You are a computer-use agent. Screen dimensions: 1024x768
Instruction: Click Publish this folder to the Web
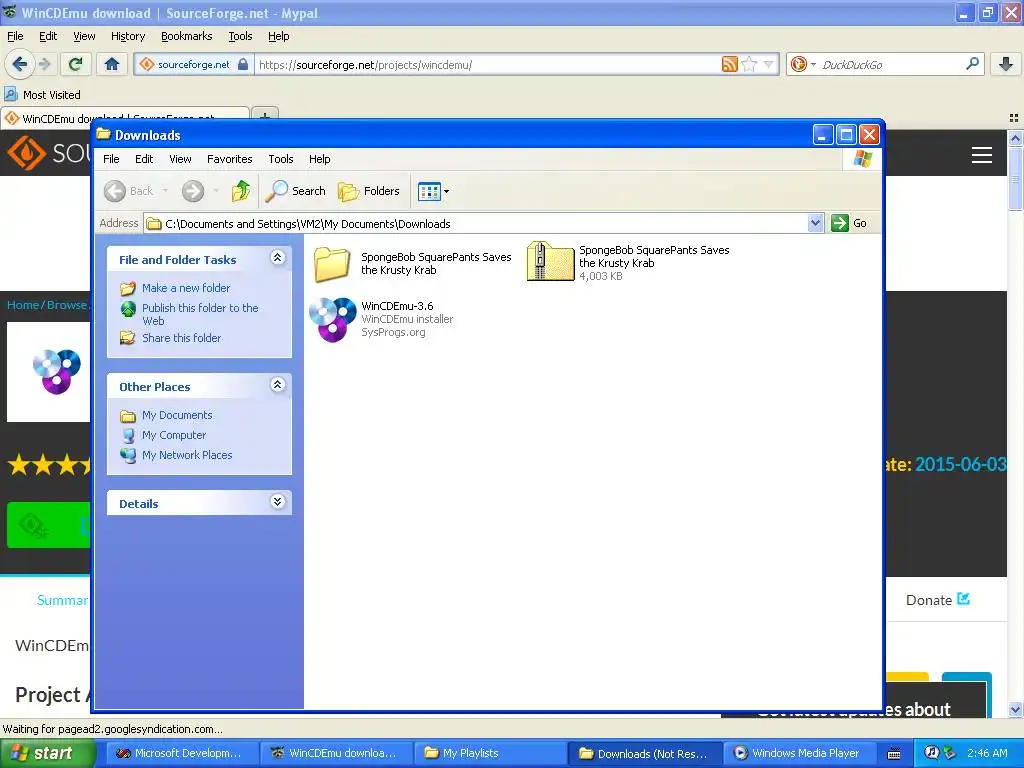coord(200,314)
